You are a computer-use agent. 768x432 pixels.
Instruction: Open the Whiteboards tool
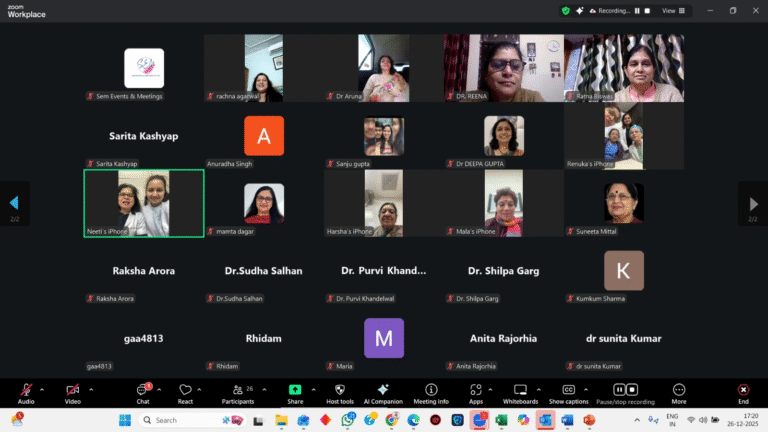pos(520,390)
